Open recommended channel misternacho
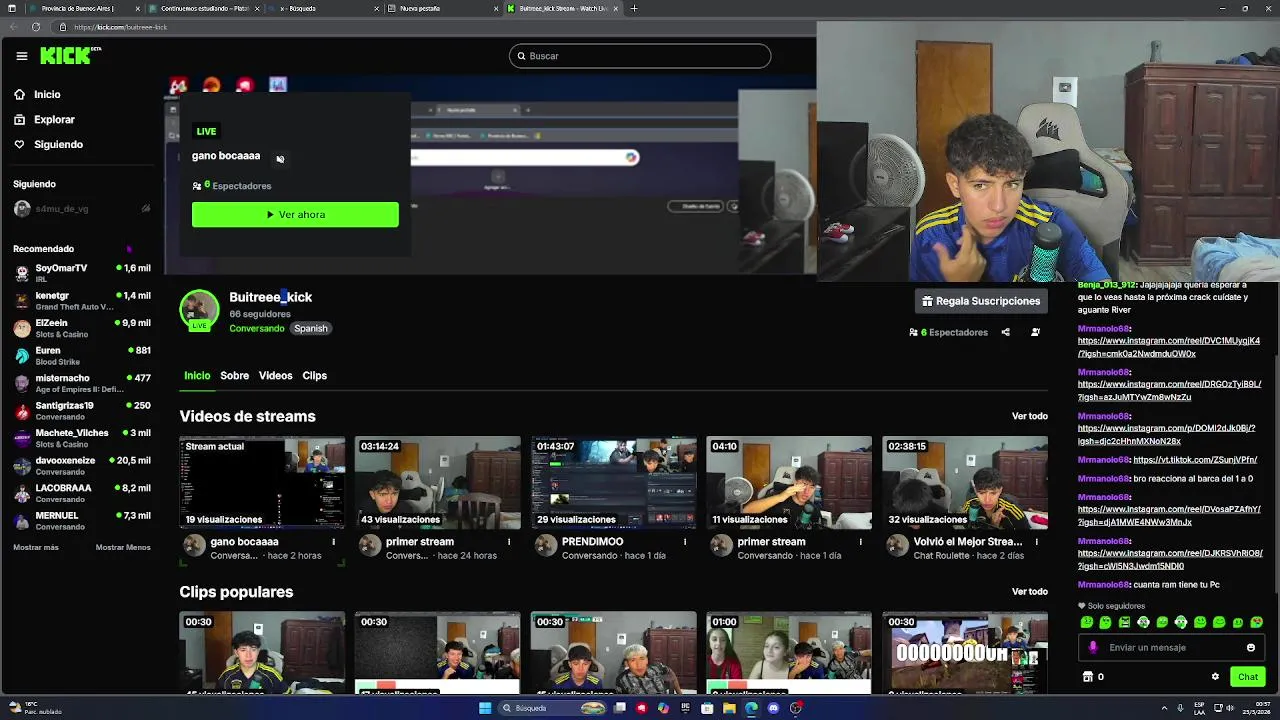The width and height of the screenshot is (1280, 720). (x=82, y=381)
